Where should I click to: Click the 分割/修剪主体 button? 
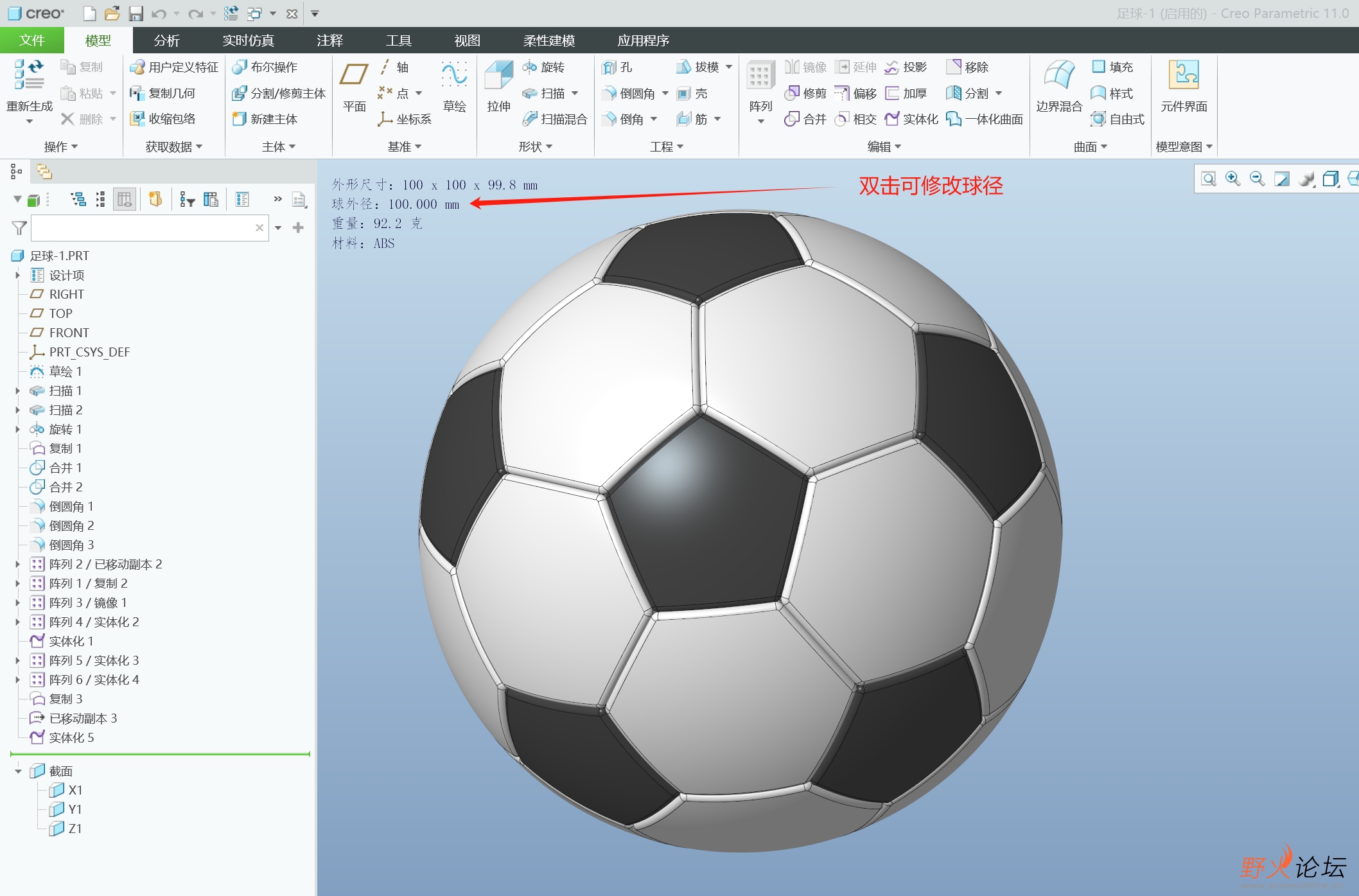(x=279, y=93)
